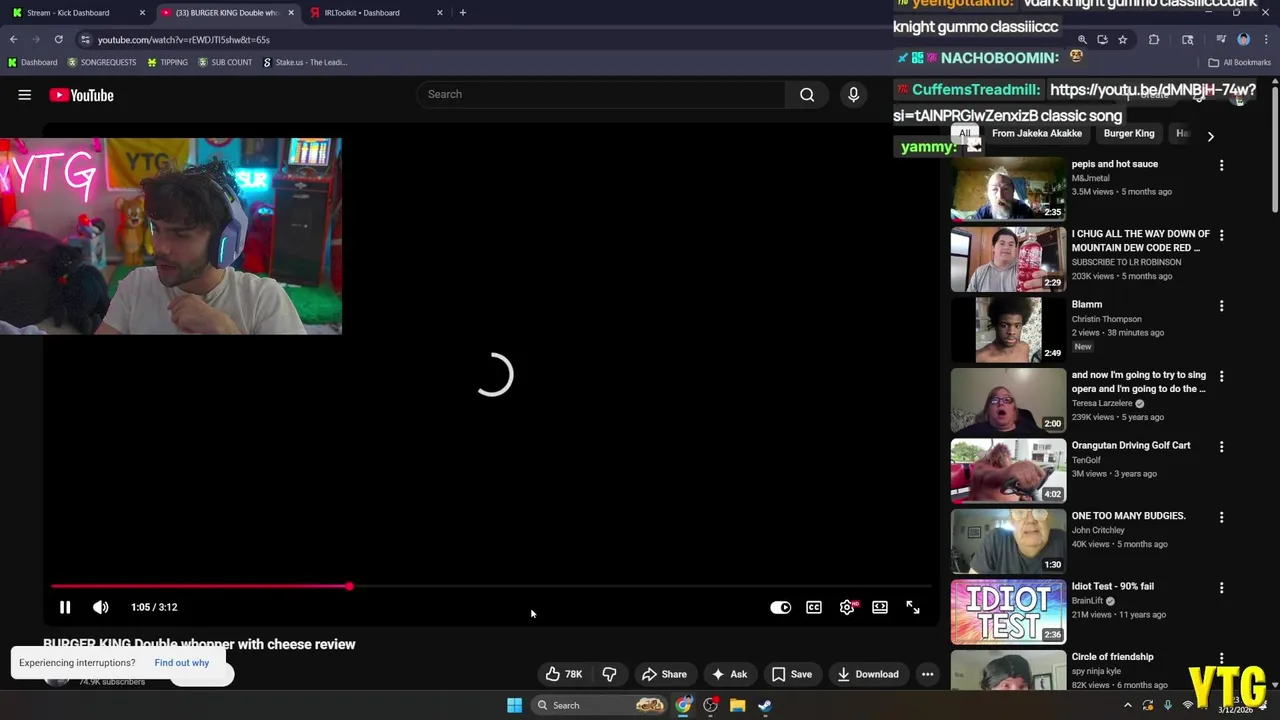Reload the current page
This screenshot has height=720, width=1280.
tap(59, 40)
